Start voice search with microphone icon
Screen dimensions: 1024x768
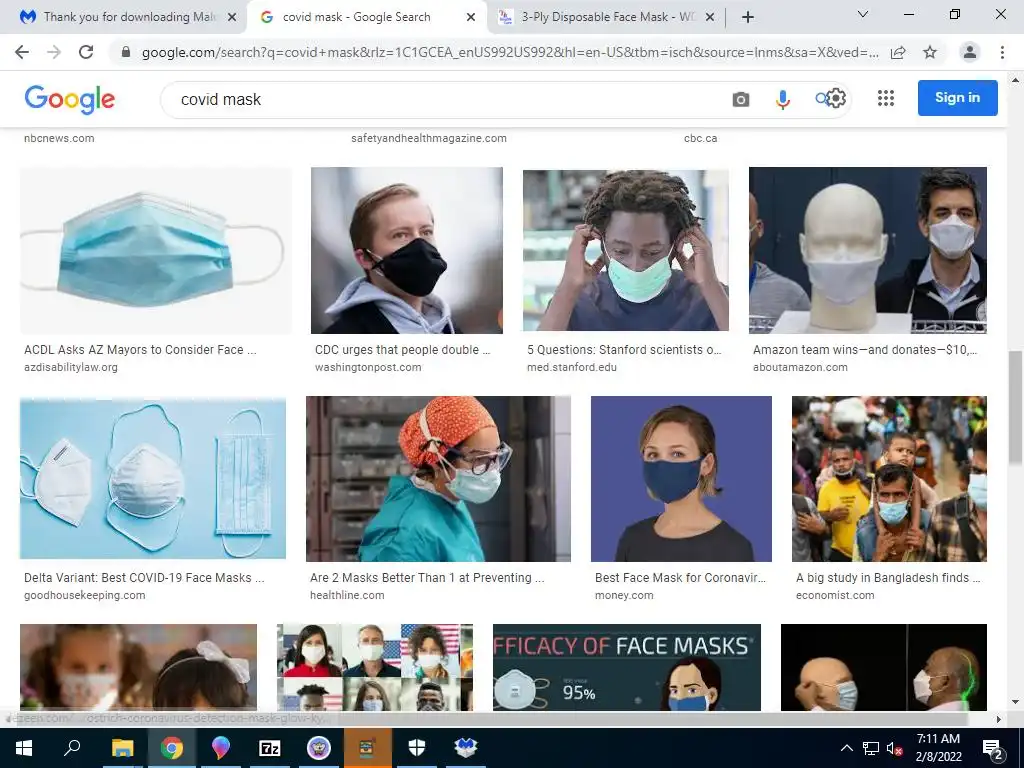coord(782,99)
